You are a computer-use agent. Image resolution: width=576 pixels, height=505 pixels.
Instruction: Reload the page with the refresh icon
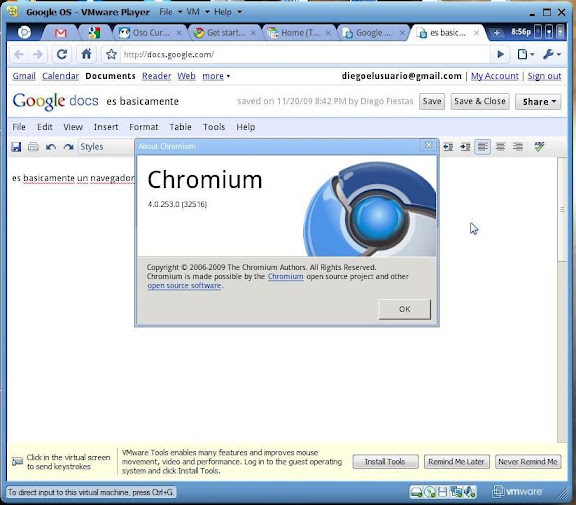coord(62,54)
